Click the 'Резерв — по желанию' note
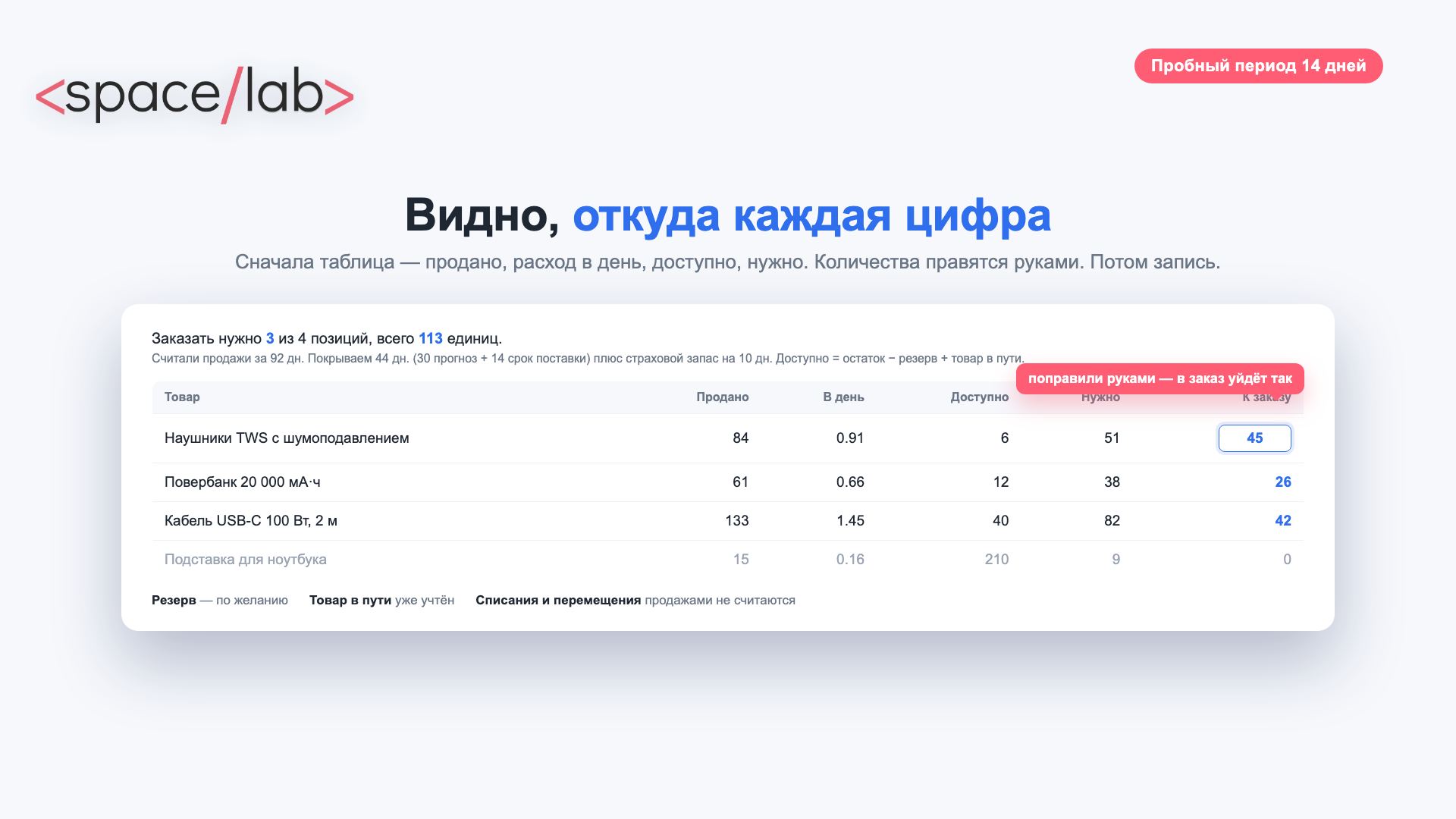The width and height of the screenshot is (1456, 819). (220, 601)
